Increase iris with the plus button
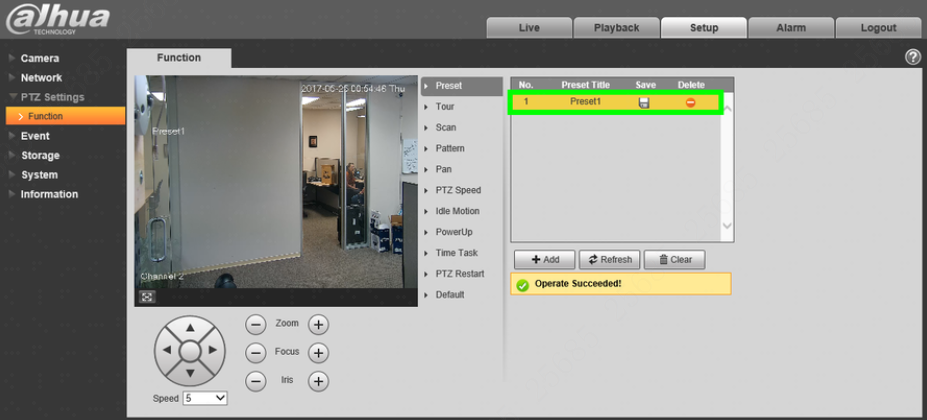This screenshot has width=927, height=420. (x=318, y=381)
